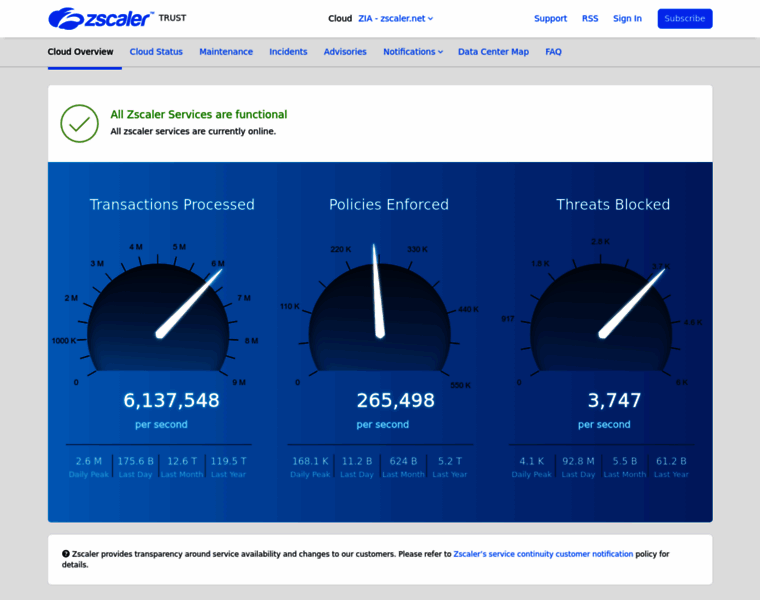Click the 92.8 M Last Day stat

578,467
